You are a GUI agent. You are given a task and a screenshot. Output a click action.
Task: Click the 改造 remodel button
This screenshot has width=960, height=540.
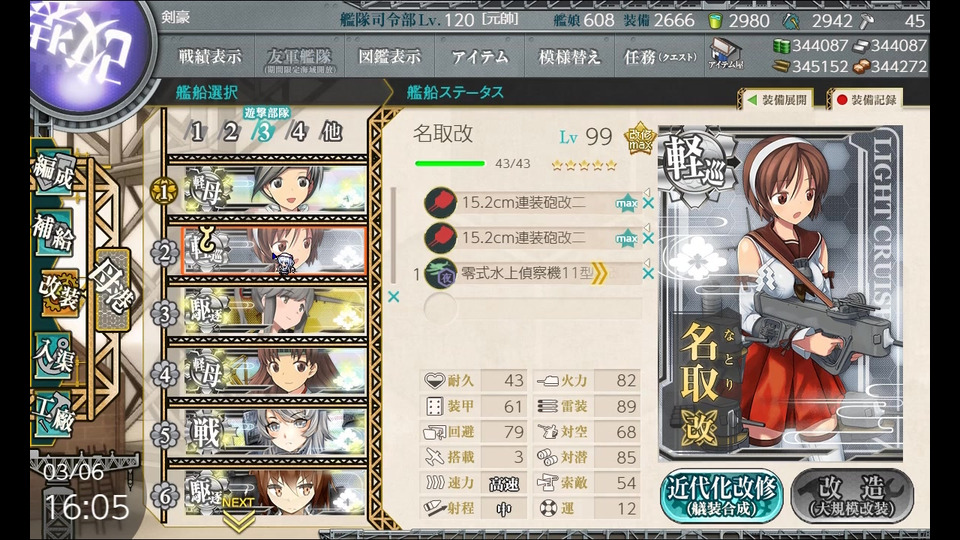[x=852, y=497]
